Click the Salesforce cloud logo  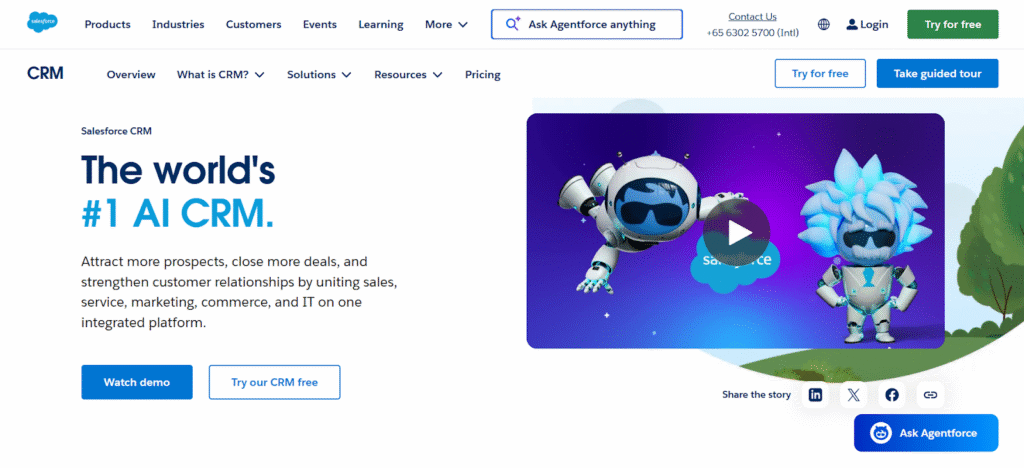[x=42, y=24]
